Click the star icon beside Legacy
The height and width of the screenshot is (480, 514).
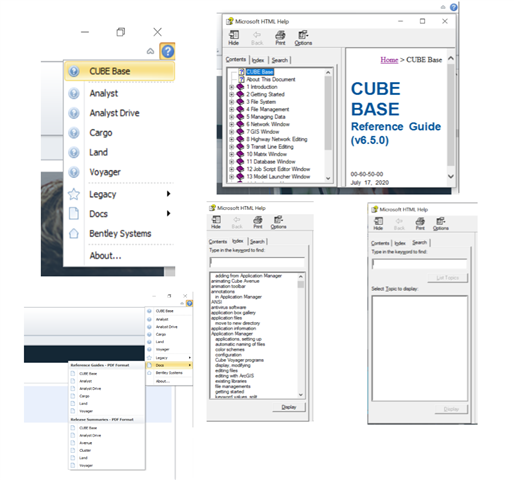pyautogui.click(x=74, y=194)
